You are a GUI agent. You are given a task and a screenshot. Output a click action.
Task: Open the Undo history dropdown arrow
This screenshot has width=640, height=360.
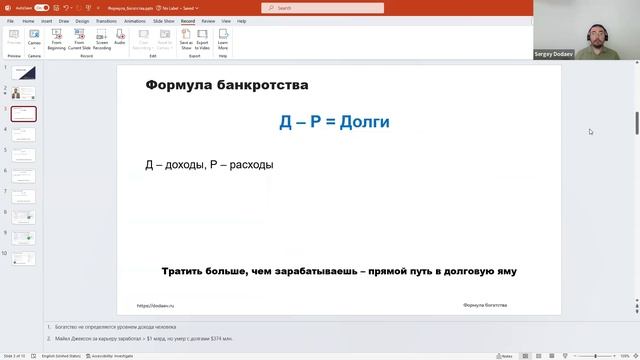pyautogui.click(x=71, y=8)
